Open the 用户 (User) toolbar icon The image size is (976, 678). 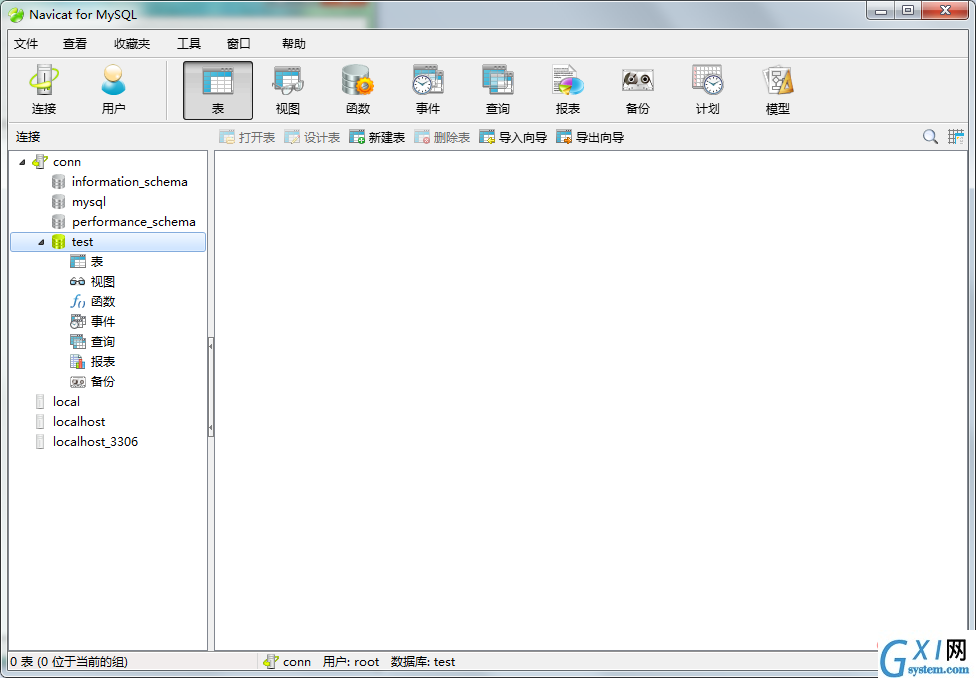113,90
